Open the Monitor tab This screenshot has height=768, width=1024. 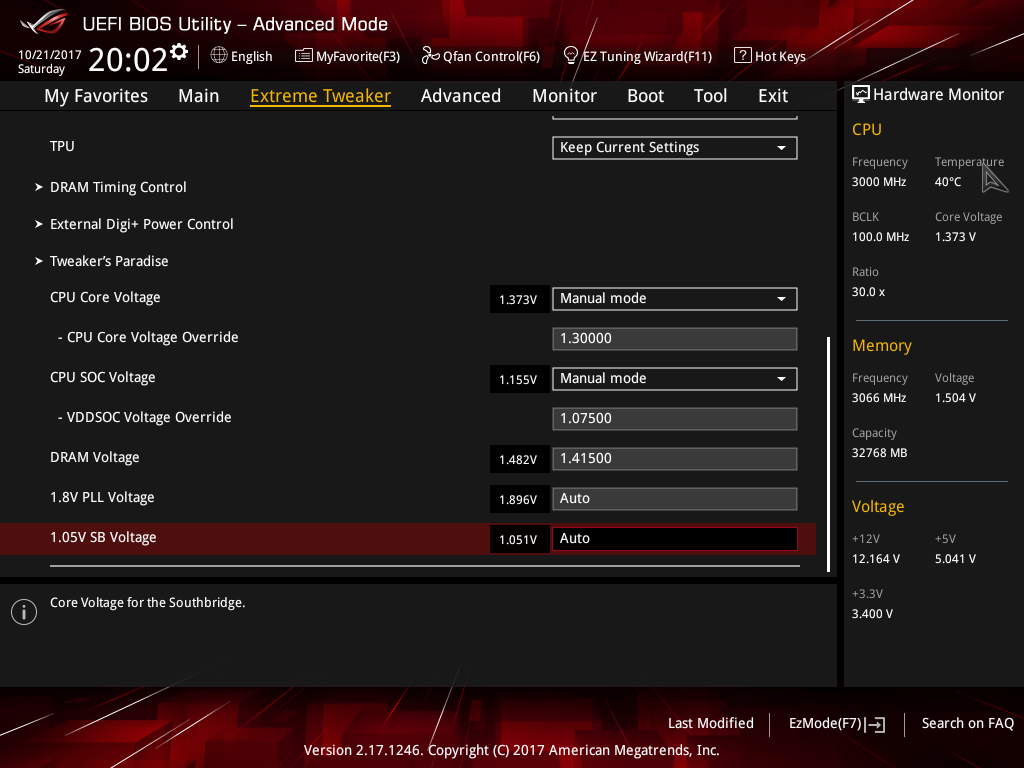564,96
